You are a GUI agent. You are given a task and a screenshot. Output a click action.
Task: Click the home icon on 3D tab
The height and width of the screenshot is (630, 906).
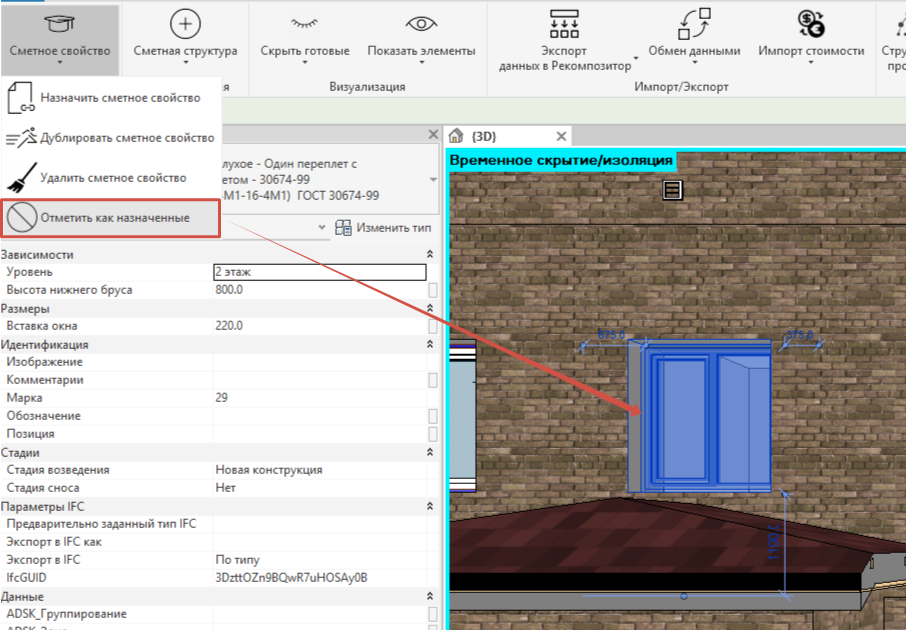pyautogui.click(x=456, y=136)
